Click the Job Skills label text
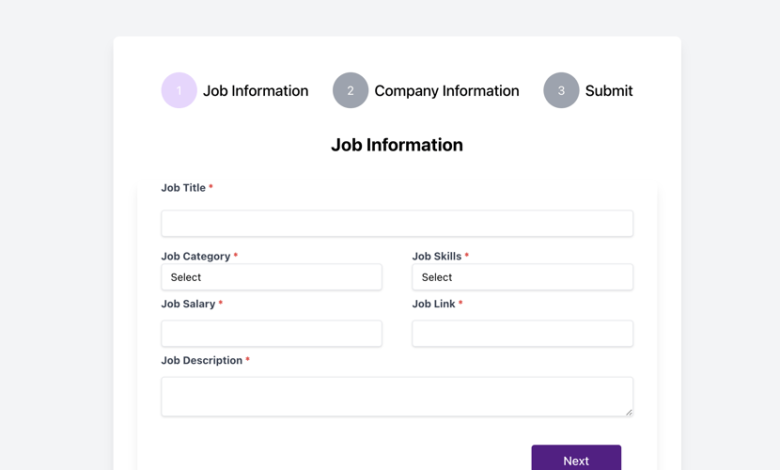The image size is (780, 470). [x=437, y=256]
